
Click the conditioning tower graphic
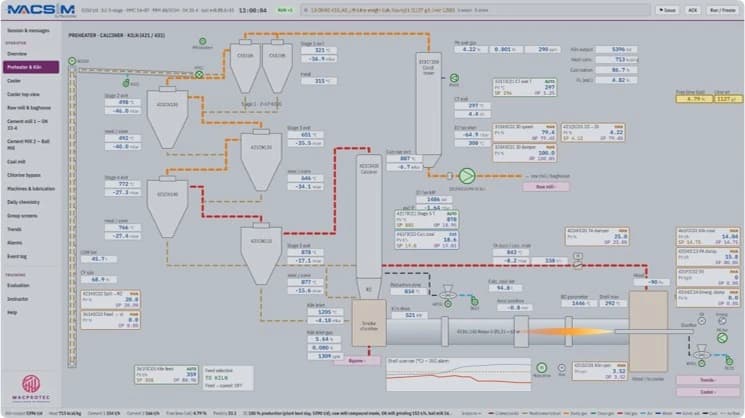[429, 109]
